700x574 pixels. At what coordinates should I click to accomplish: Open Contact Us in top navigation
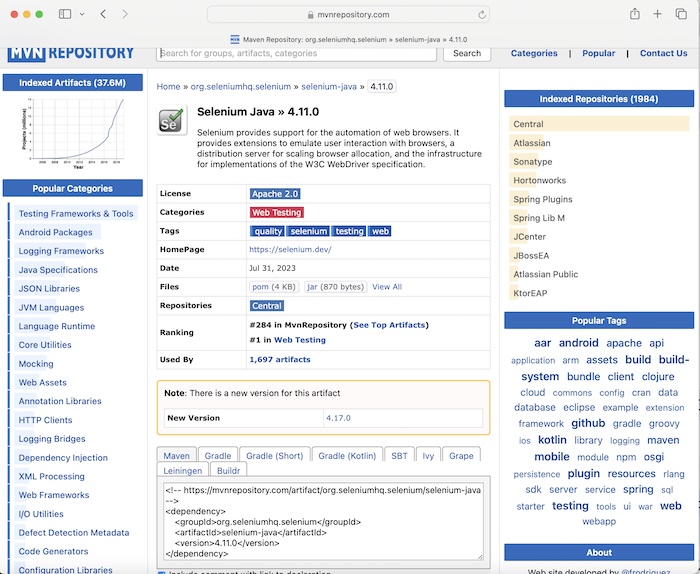click(663, 53)
